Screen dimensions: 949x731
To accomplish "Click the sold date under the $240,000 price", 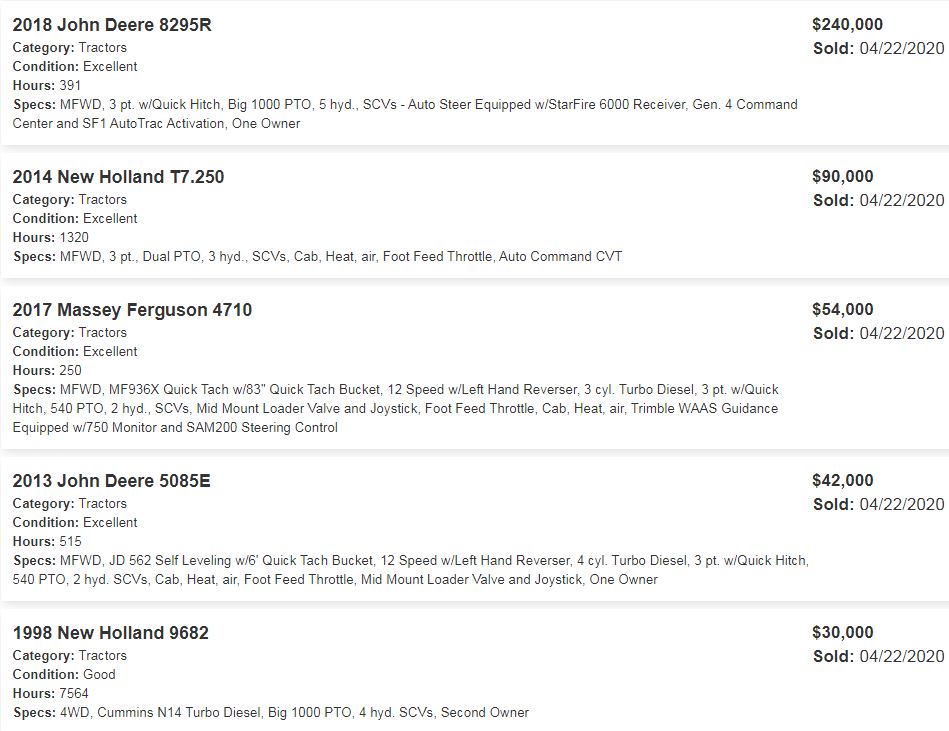I will (x=878, y=48).
